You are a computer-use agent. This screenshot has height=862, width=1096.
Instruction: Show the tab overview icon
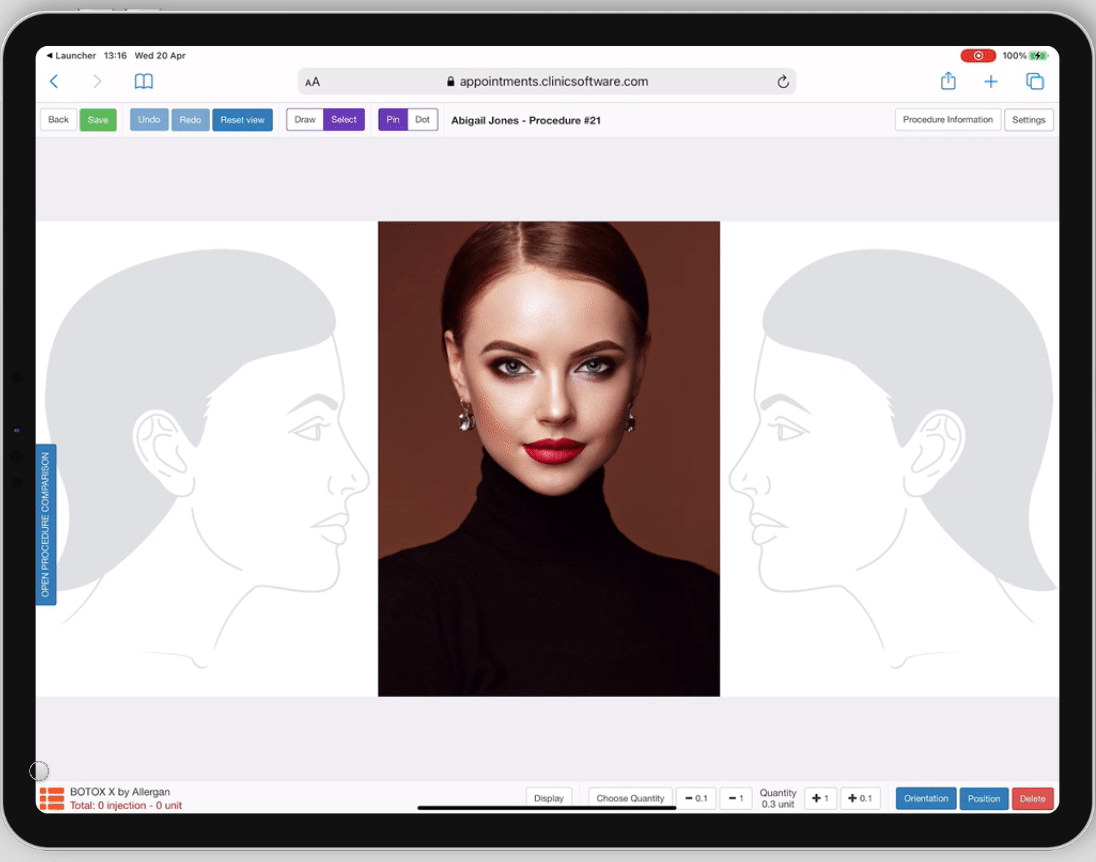click(1034, 82)
